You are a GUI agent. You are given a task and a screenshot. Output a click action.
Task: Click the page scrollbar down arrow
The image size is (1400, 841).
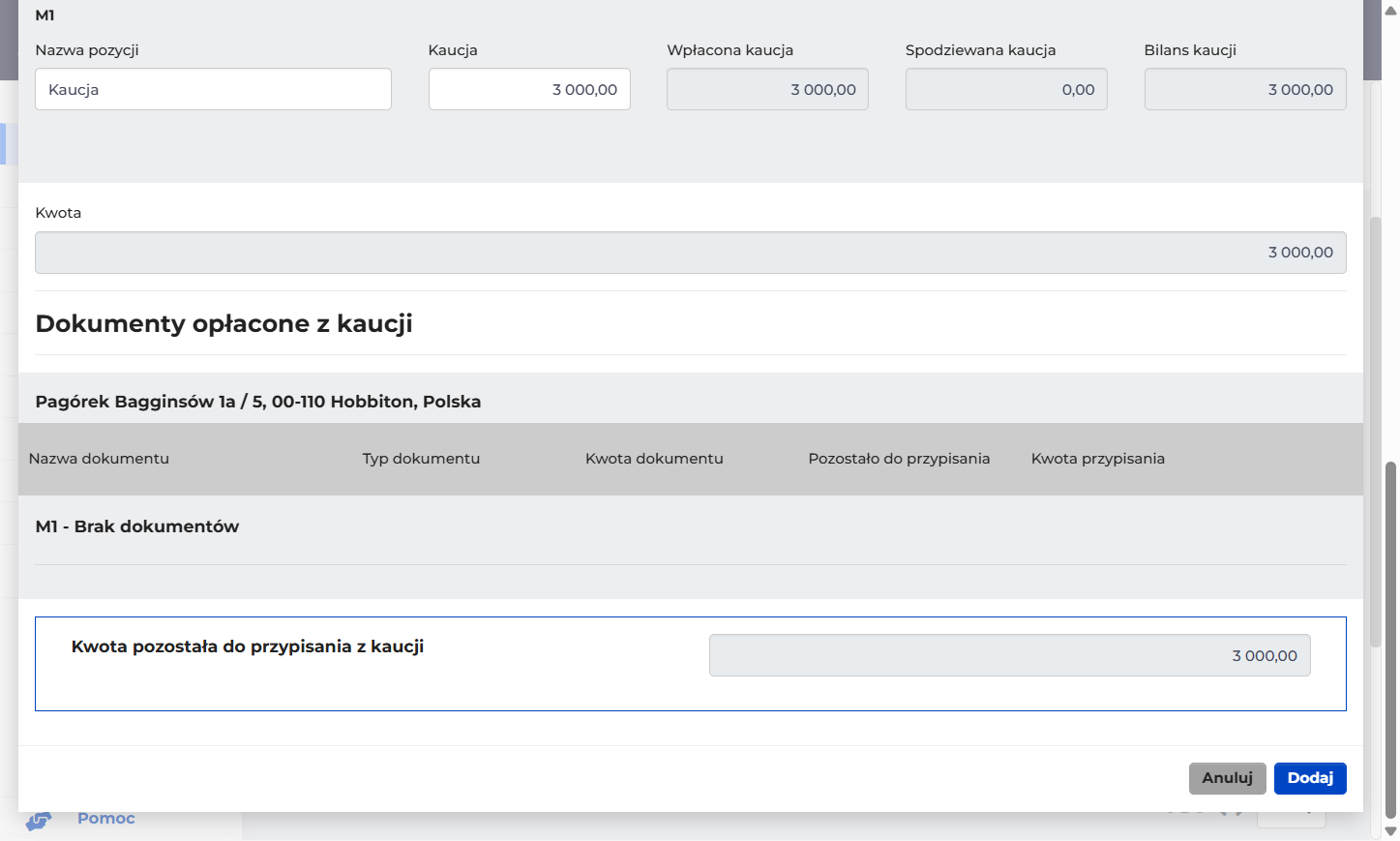1391,831
